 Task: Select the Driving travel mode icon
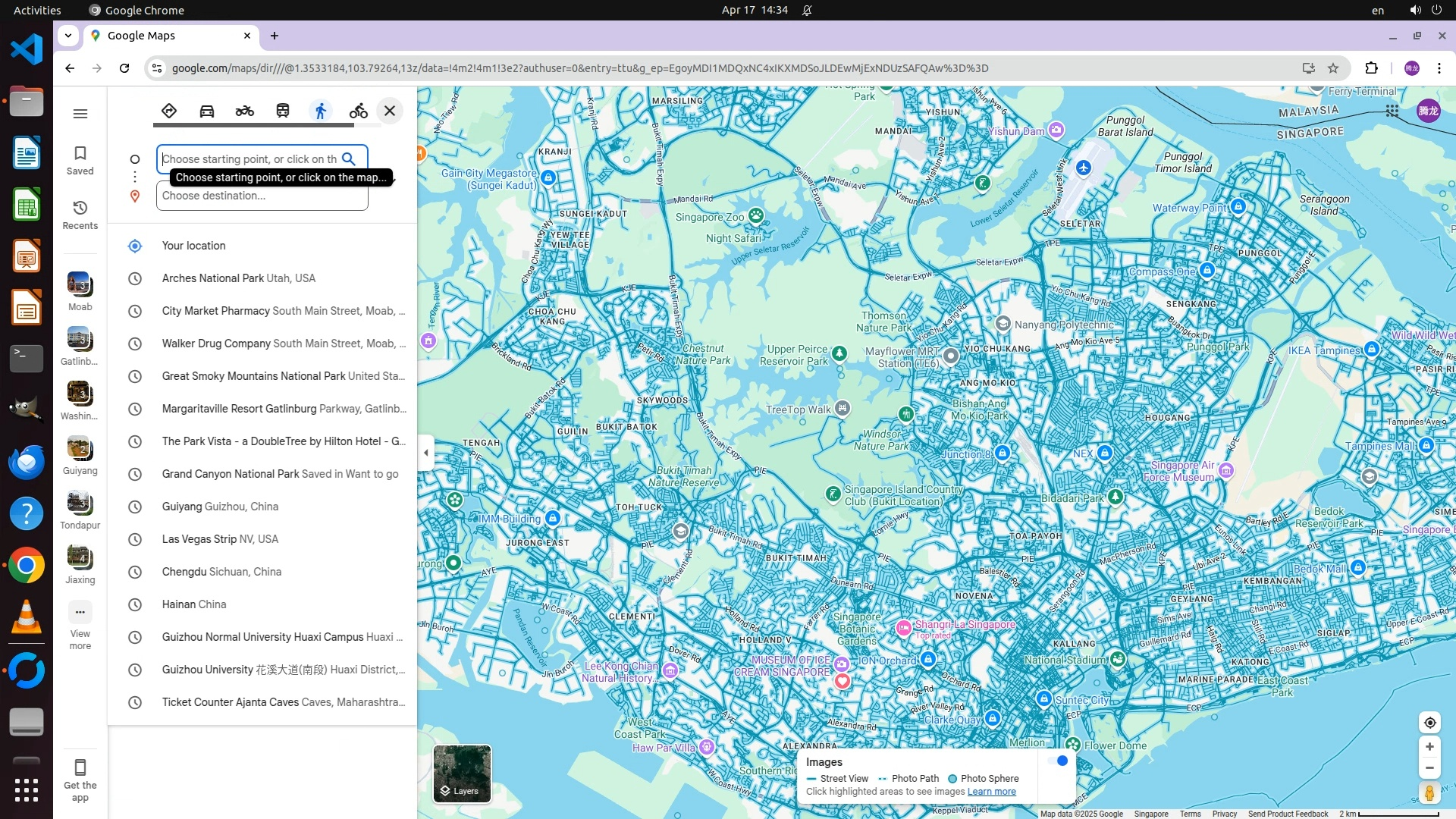coord(206,111)
